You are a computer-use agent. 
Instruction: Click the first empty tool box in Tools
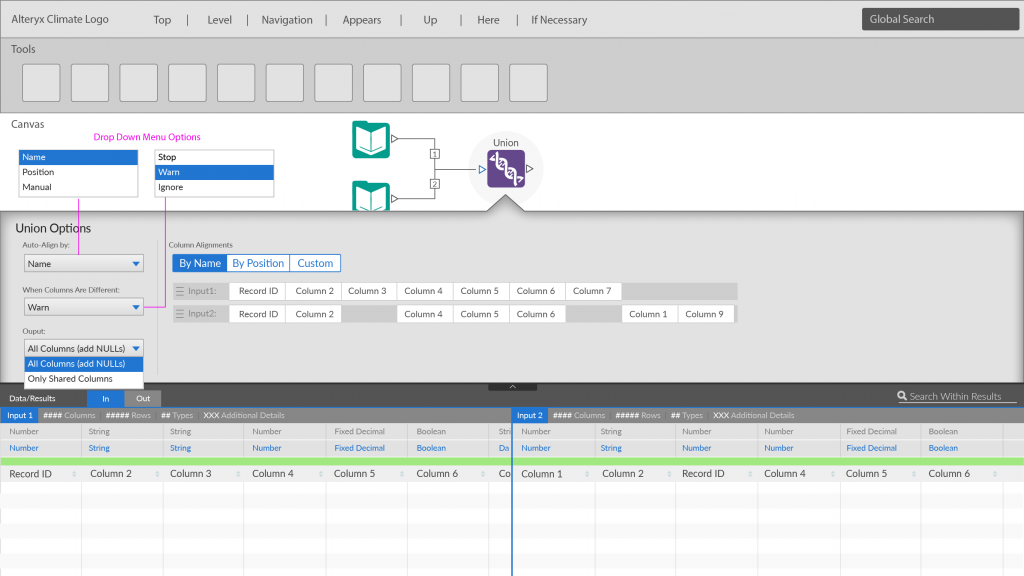tap(41, 83)
